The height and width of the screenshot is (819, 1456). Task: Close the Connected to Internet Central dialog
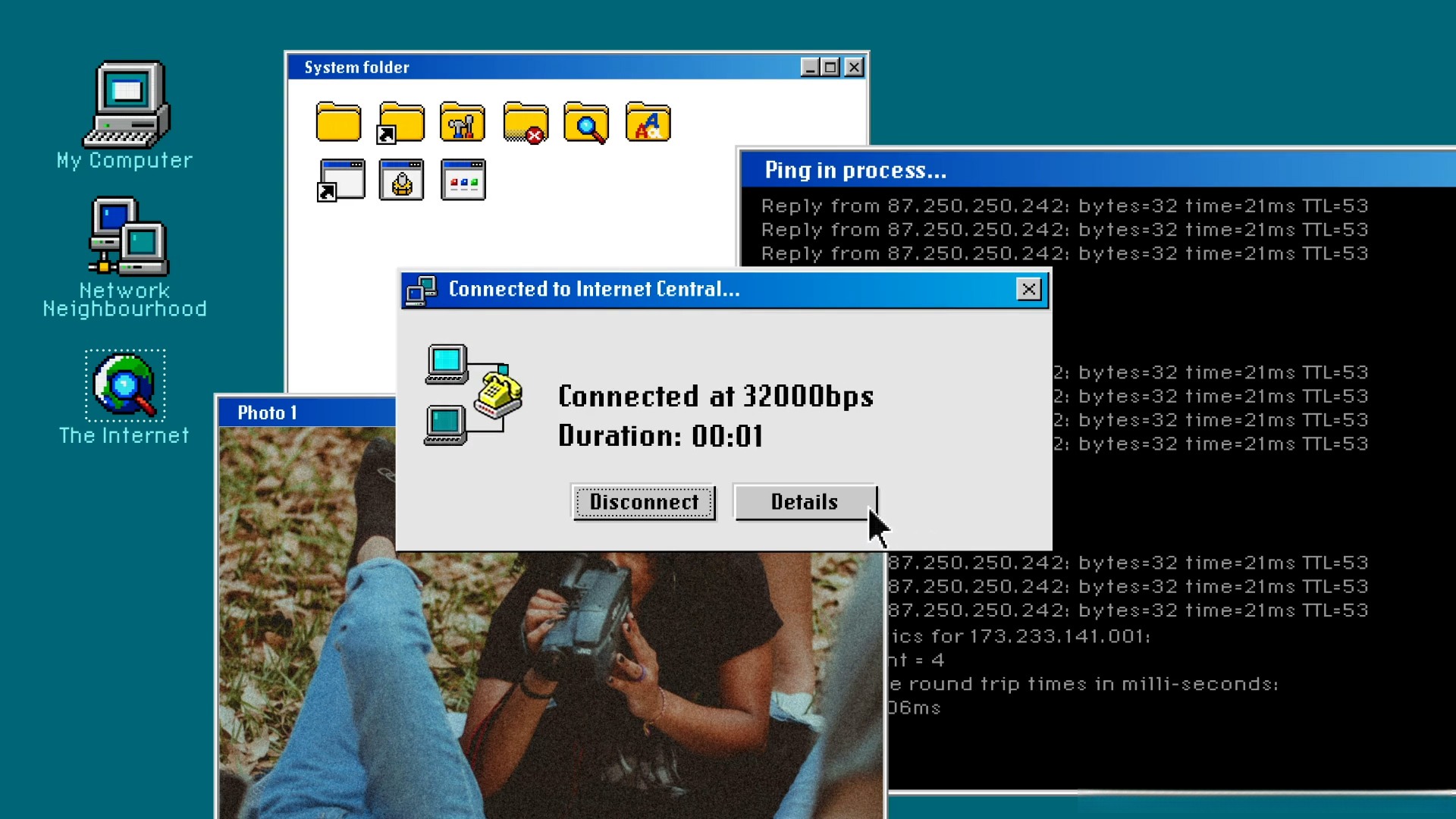point(1029,289)
